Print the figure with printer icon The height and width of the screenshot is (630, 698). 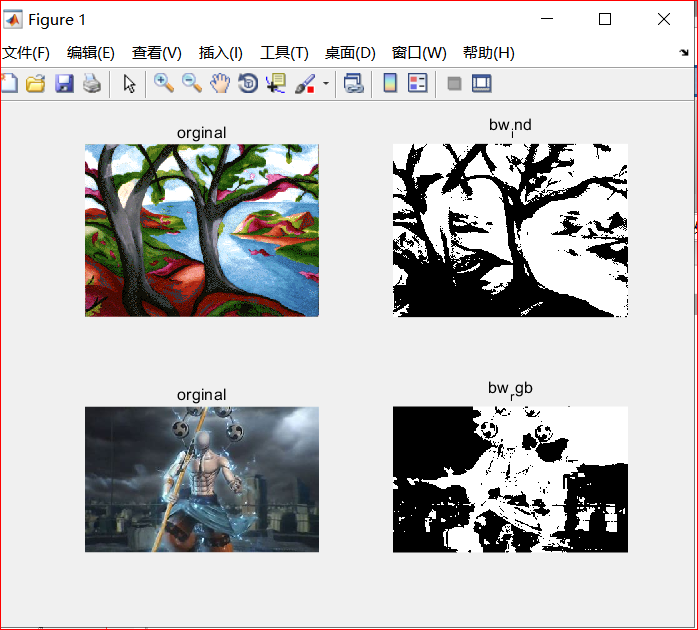pyautogui.click(x=92, y=83)
